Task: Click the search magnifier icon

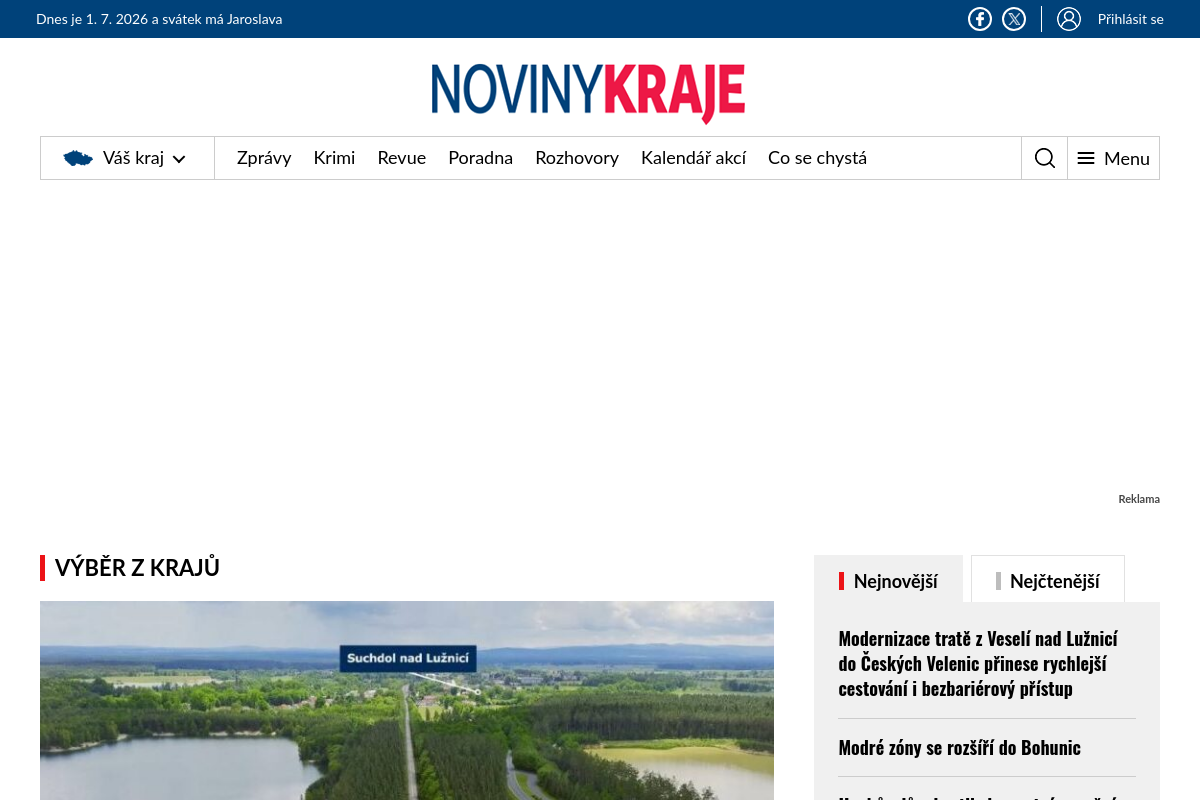Action: pyautogui.click(x=1045, y=158)
